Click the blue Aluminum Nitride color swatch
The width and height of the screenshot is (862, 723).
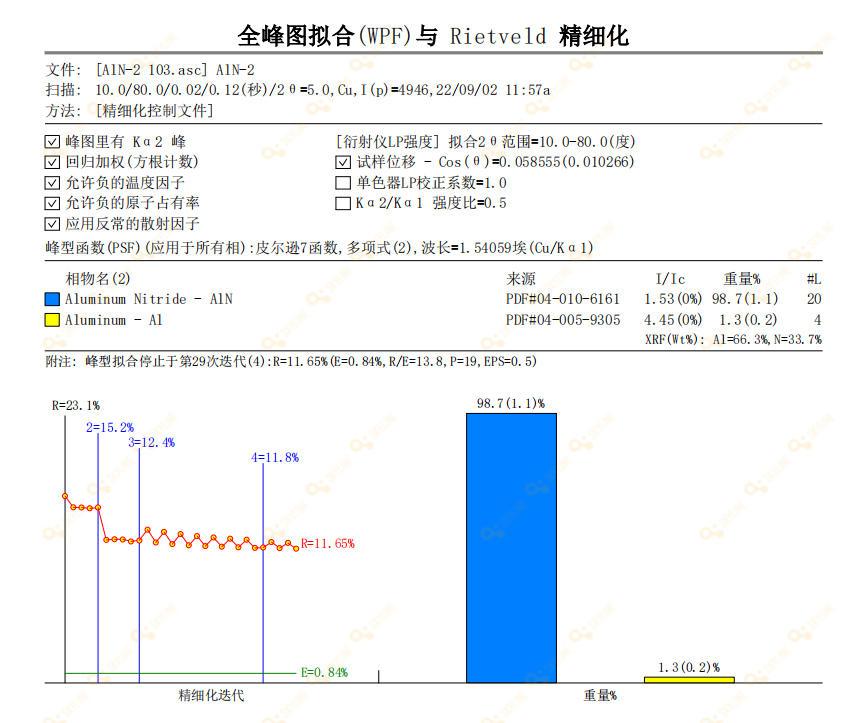[x=52, y=299]
